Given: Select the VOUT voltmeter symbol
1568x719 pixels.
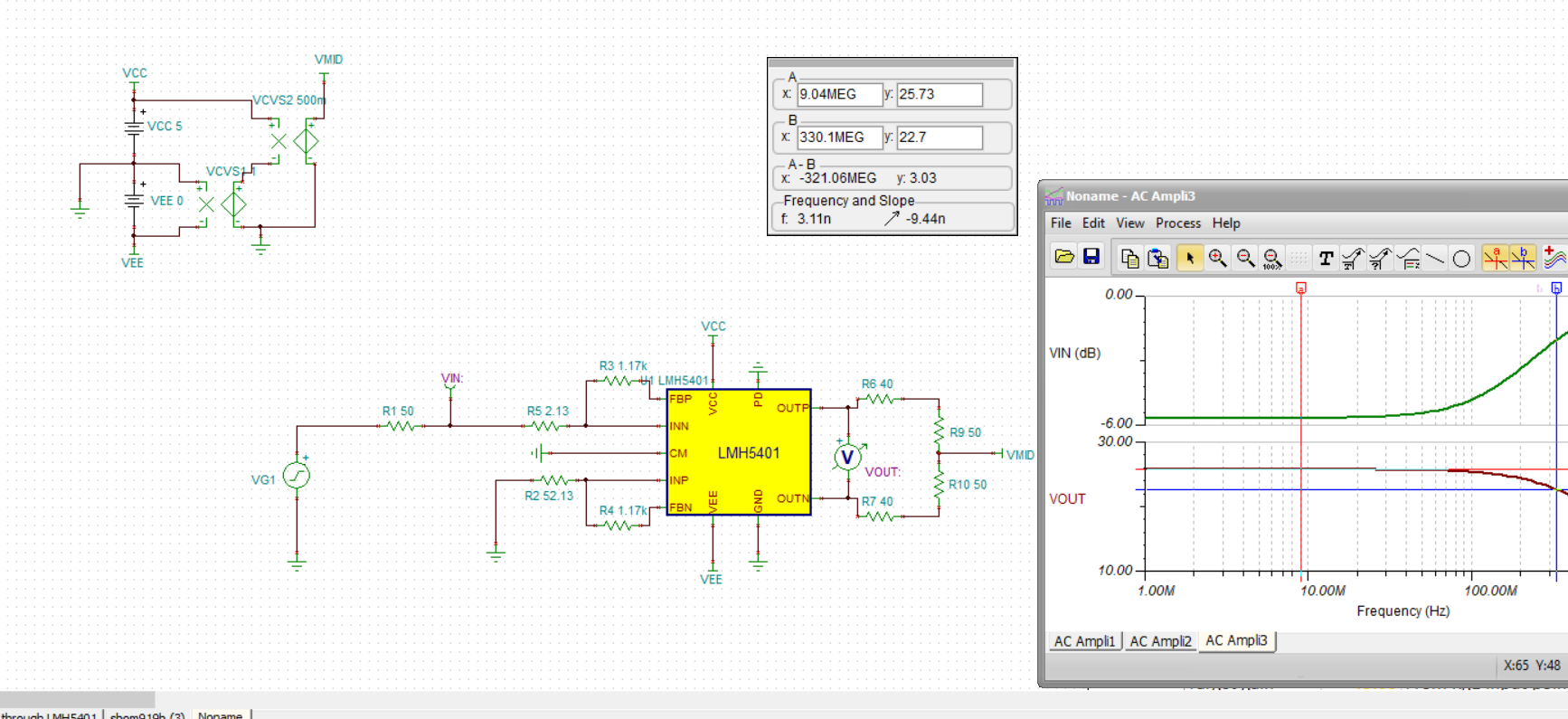Looking at the screenshot, I should 847,457.
